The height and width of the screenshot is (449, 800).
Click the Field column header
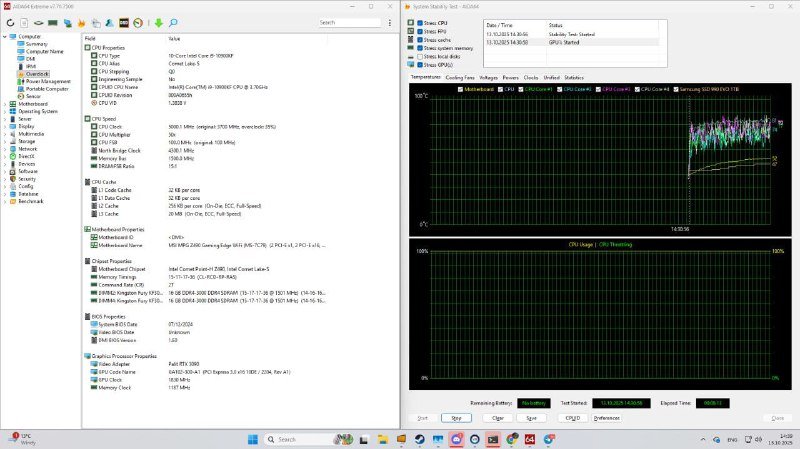(x=90, y=39)
